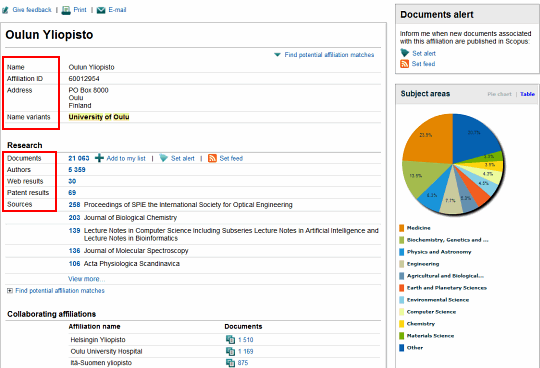This screenshot has height=368, width=540.
Task: Open 258 Proceedings of SPIE documents
Action: click(74, 205)
